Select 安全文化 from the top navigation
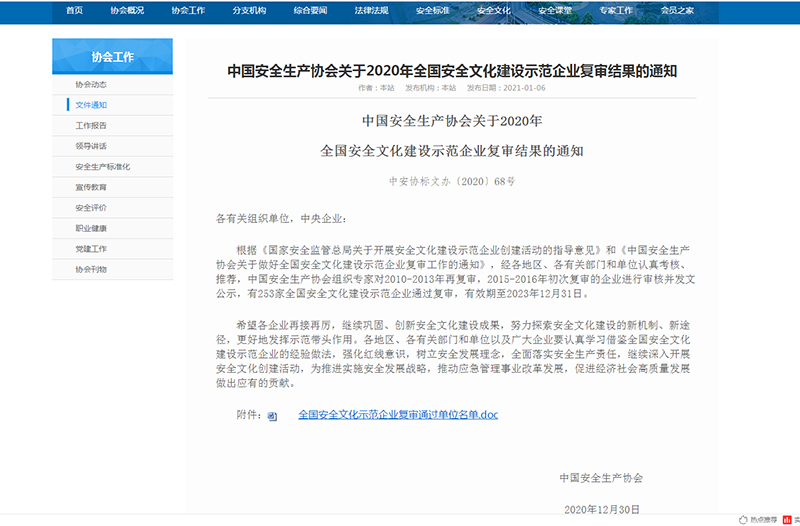The height and width of the screenshot is (526, 800). 493,9
